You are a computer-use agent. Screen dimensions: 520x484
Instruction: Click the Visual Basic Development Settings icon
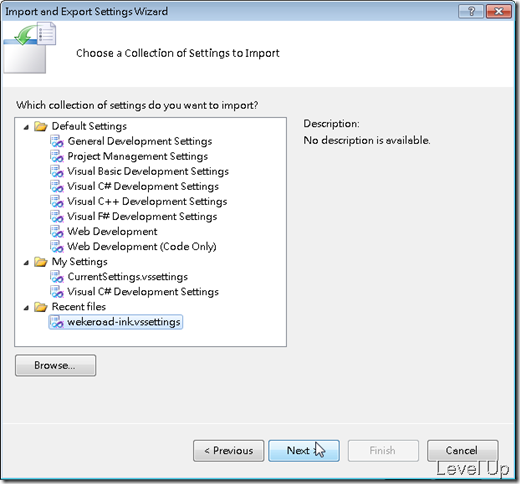click(57, 171)
